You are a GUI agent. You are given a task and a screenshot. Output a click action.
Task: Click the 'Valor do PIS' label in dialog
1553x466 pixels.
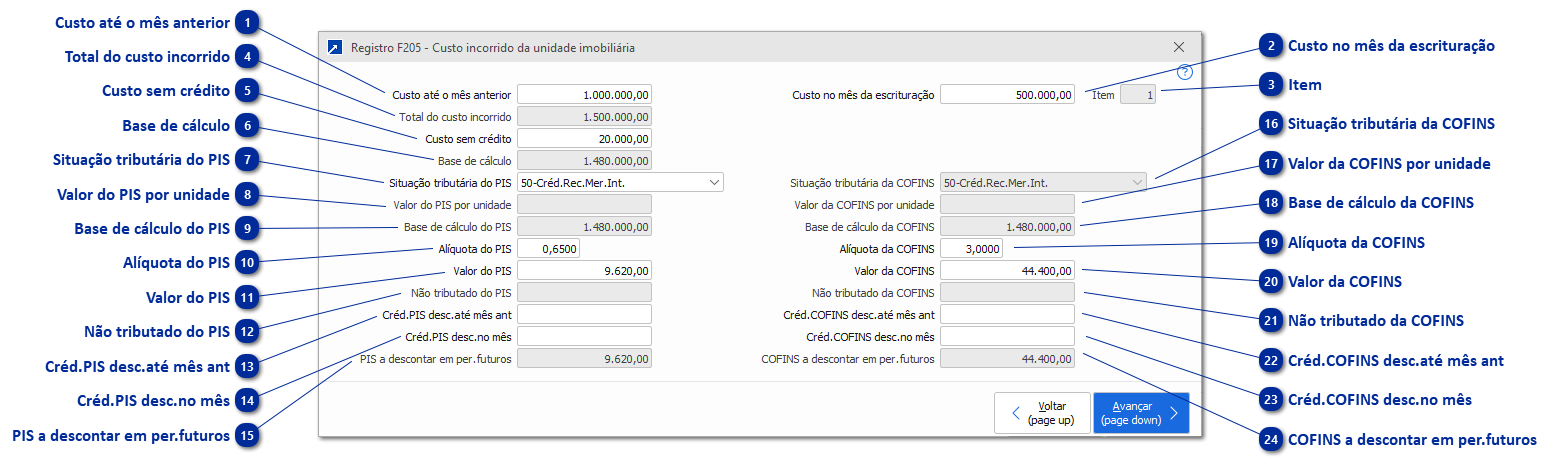pos(482,270)
